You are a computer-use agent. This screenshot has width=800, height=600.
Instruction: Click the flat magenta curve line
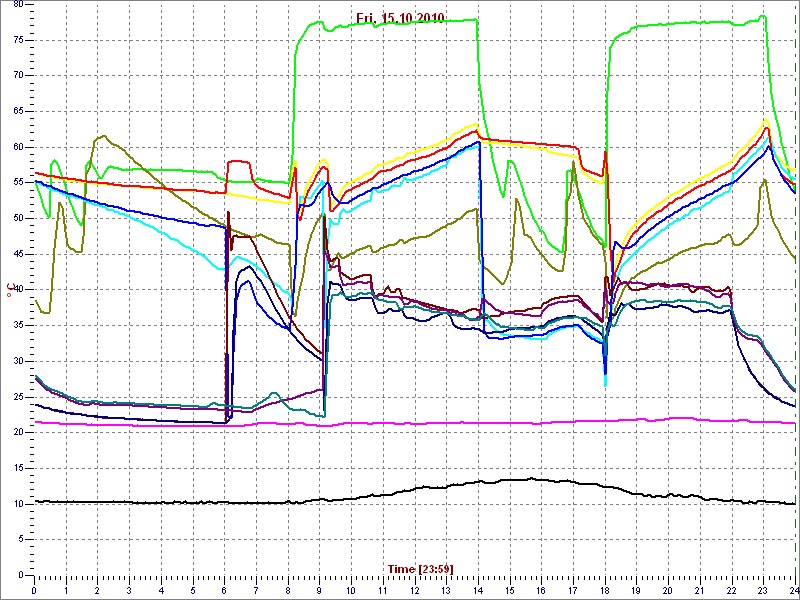coord(400,422)
